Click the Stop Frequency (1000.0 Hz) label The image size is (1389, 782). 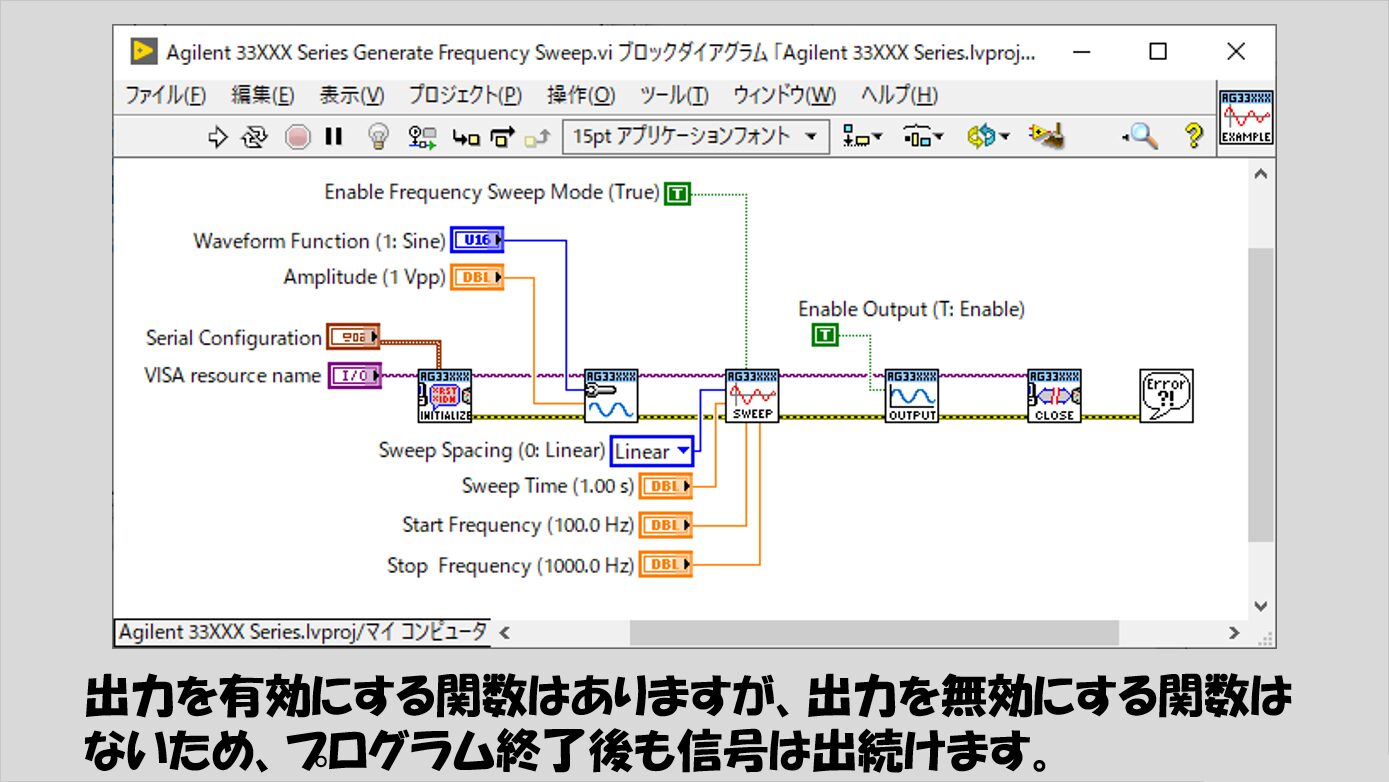(510, 566)
